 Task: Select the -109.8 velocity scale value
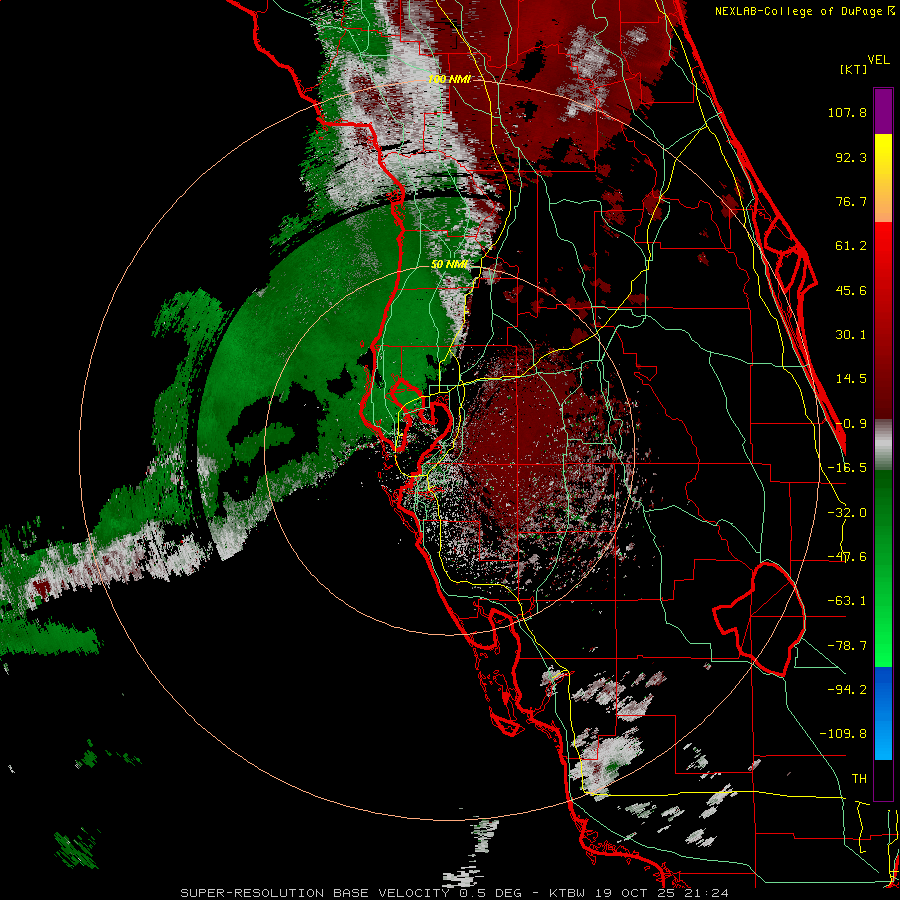click(843, 734)
